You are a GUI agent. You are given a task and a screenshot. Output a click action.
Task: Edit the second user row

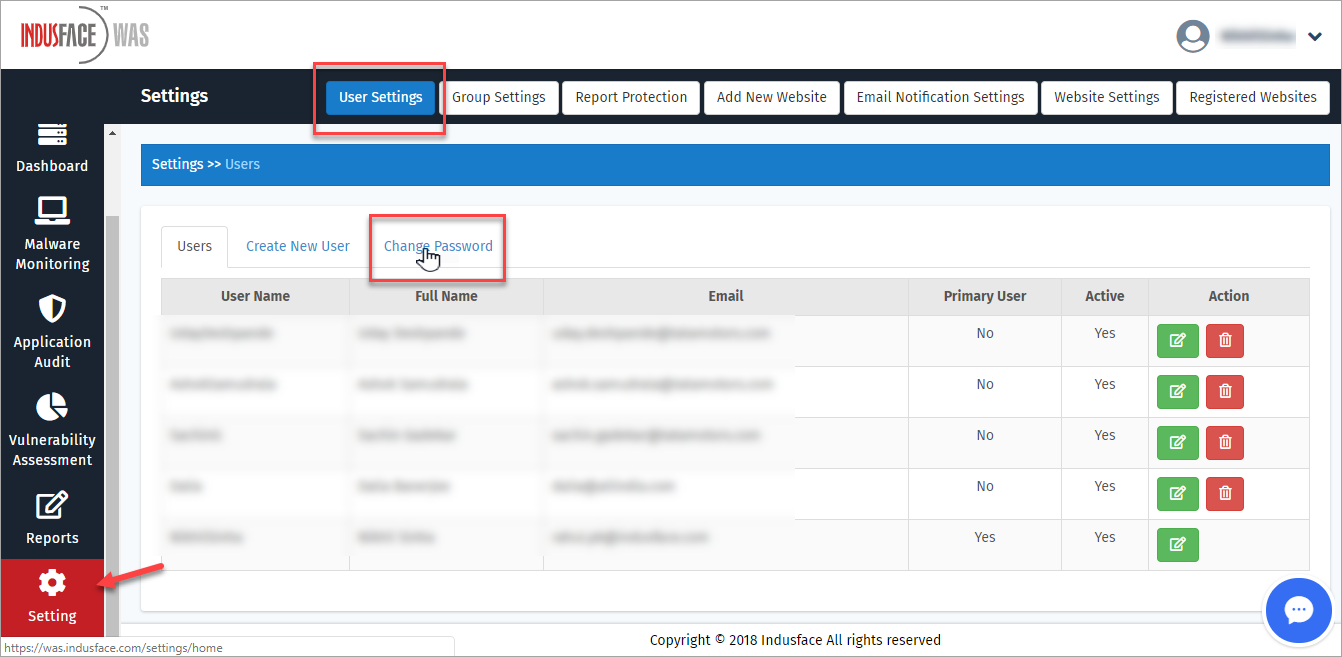coord(1177,391)
